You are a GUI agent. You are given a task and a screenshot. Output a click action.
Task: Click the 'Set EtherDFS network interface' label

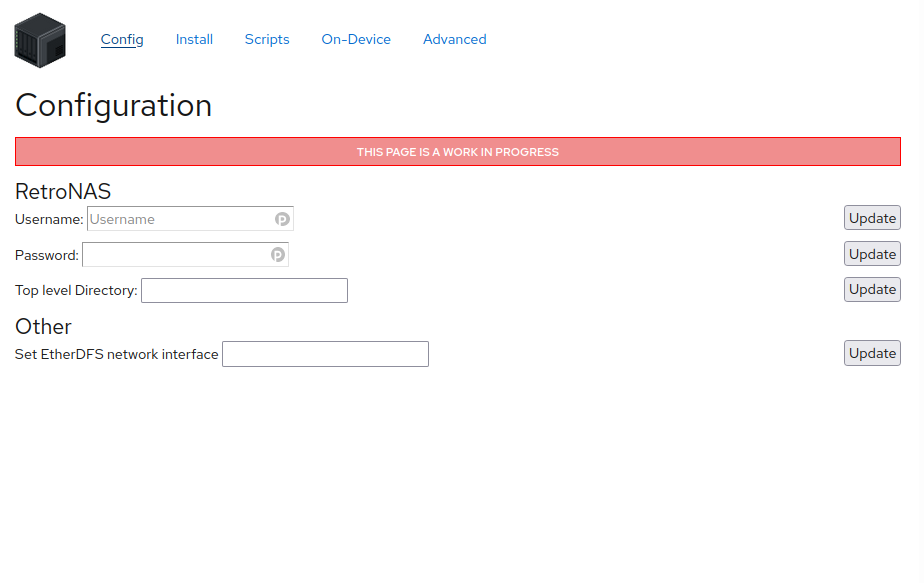coord(117,354)
